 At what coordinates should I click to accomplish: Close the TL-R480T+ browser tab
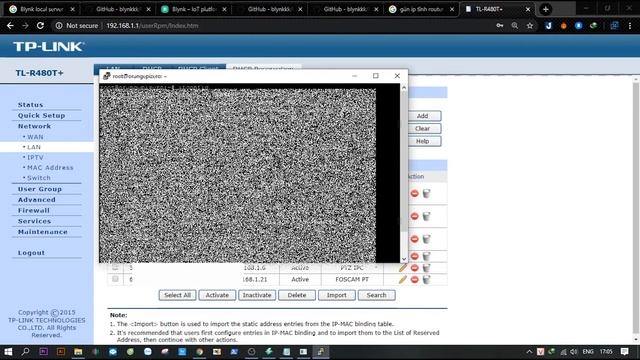point(527,9)
